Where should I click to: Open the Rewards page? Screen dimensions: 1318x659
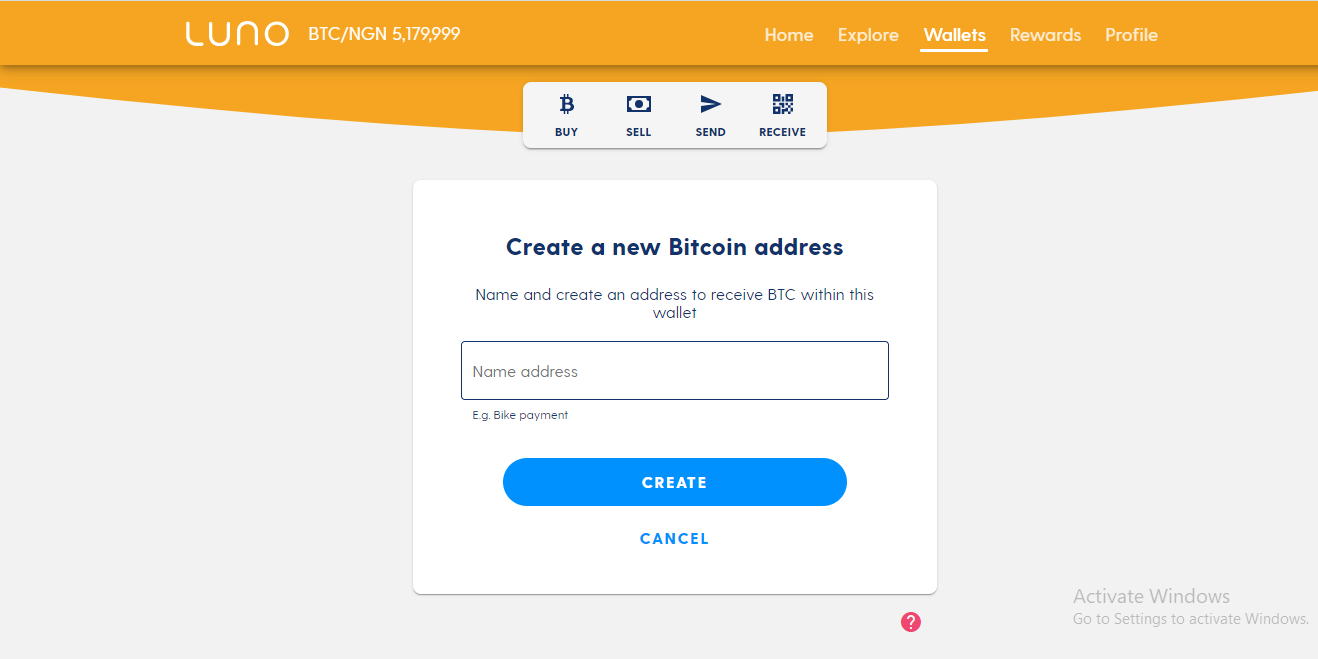[1045, 35]
